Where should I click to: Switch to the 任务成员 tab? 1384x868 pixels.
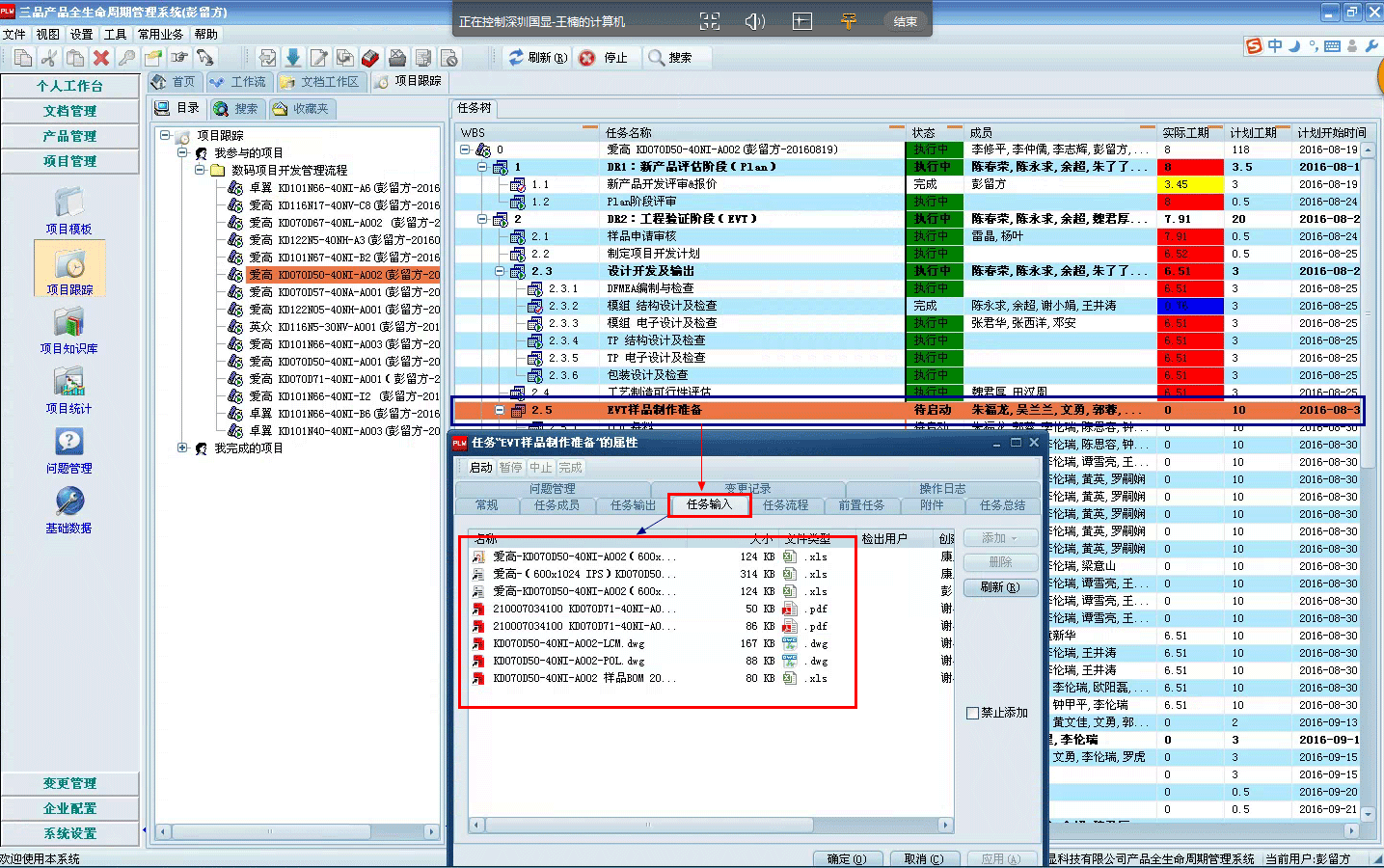556,505
